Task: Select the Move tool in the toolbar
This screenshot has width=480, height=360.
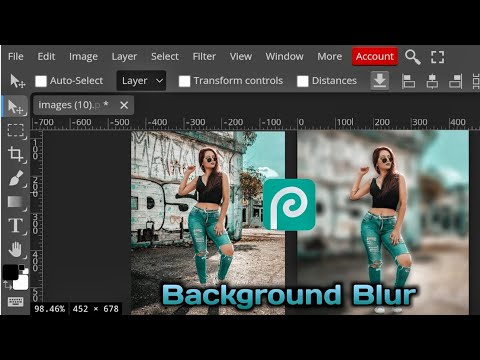Action: coord(15,107)
